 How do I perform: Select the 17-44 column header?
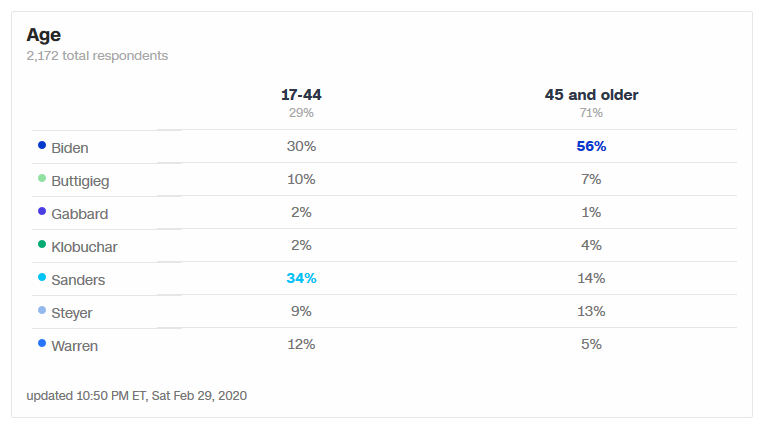pos(301,95)
